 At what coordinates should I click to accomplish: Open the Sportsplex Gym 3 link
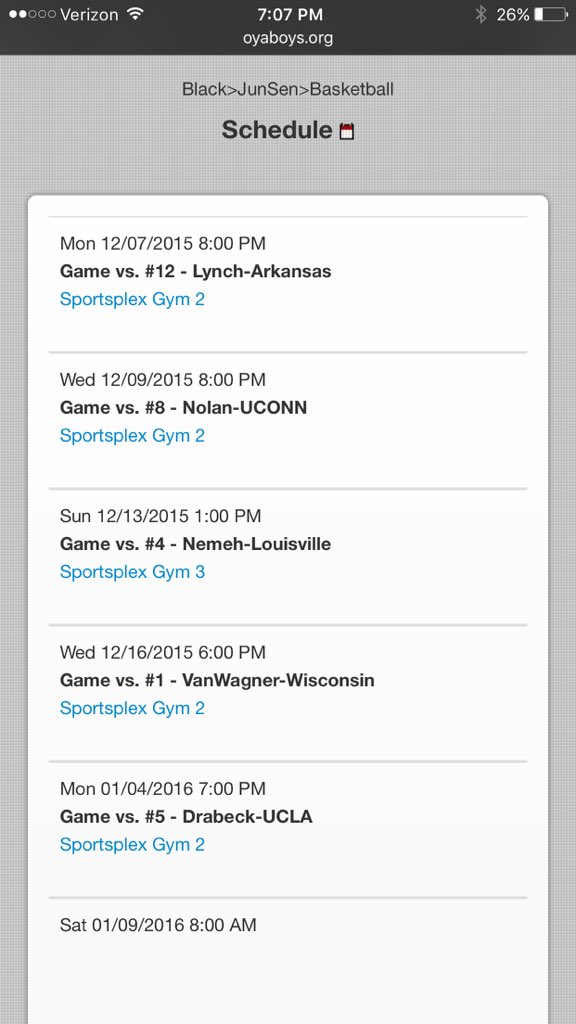point(132,572)
